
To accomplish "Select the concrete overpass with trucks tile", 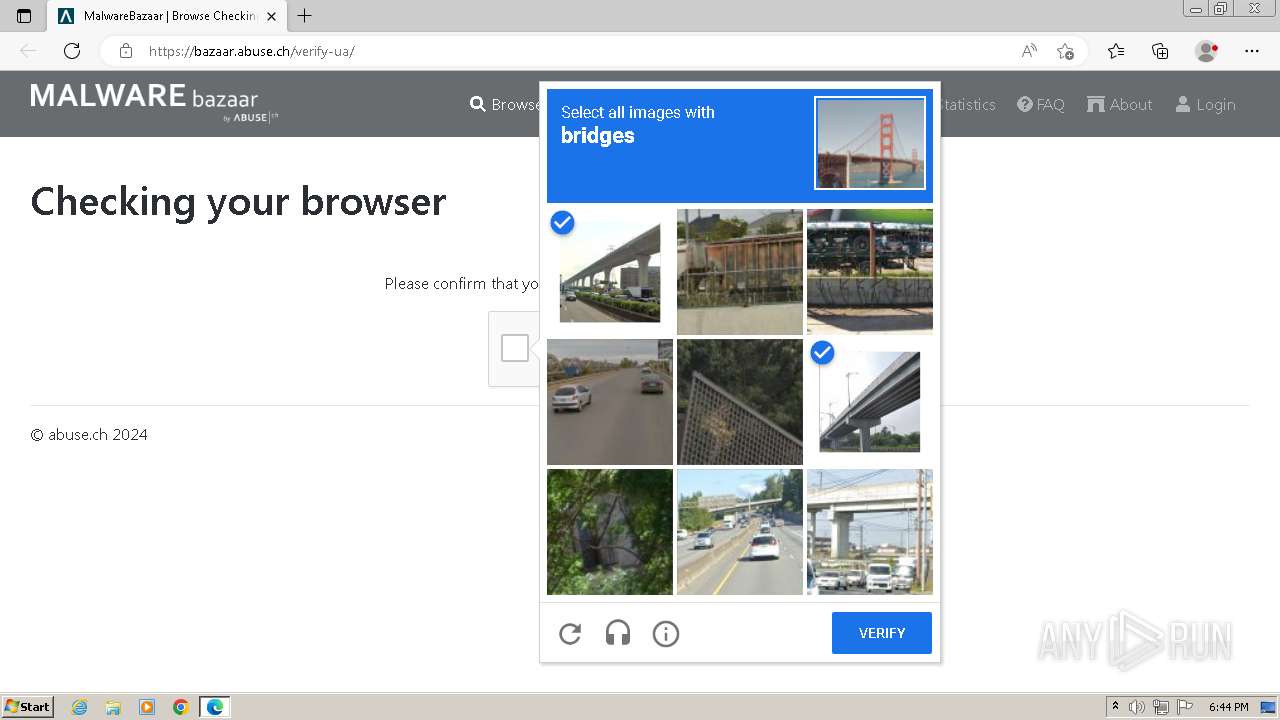I will tap(870, 532).
